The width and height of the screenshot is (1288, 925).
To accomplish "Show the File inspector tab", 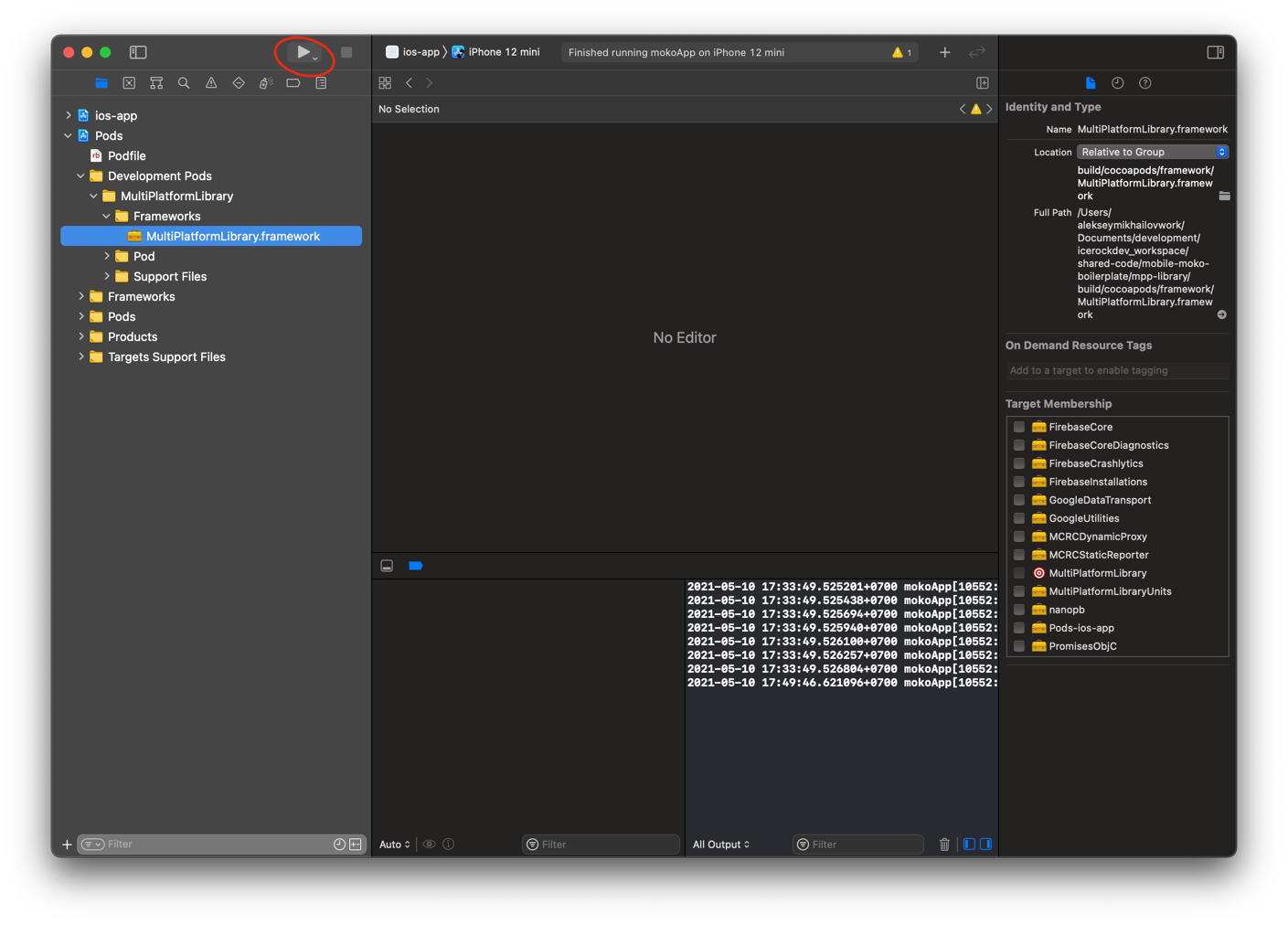I will pyautogui.click(x=1091, y=83).
